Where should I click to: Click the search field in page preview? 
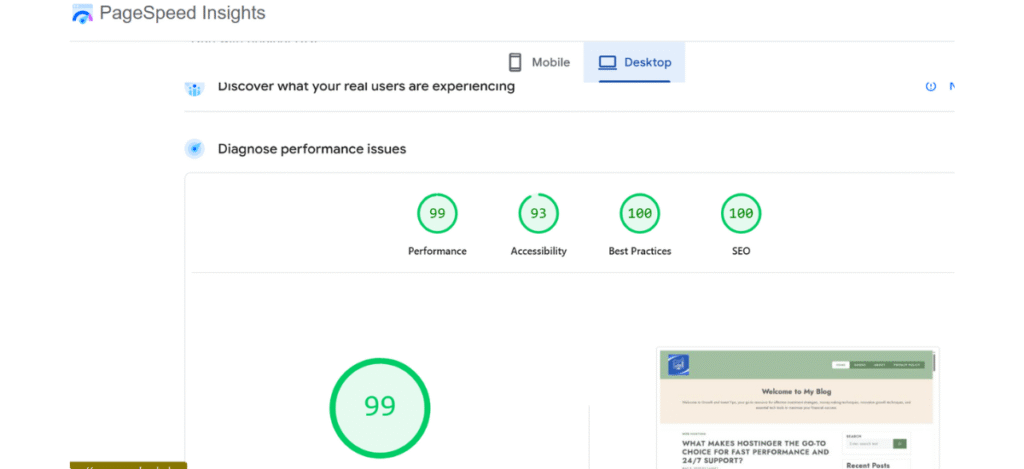pos(869,444)
